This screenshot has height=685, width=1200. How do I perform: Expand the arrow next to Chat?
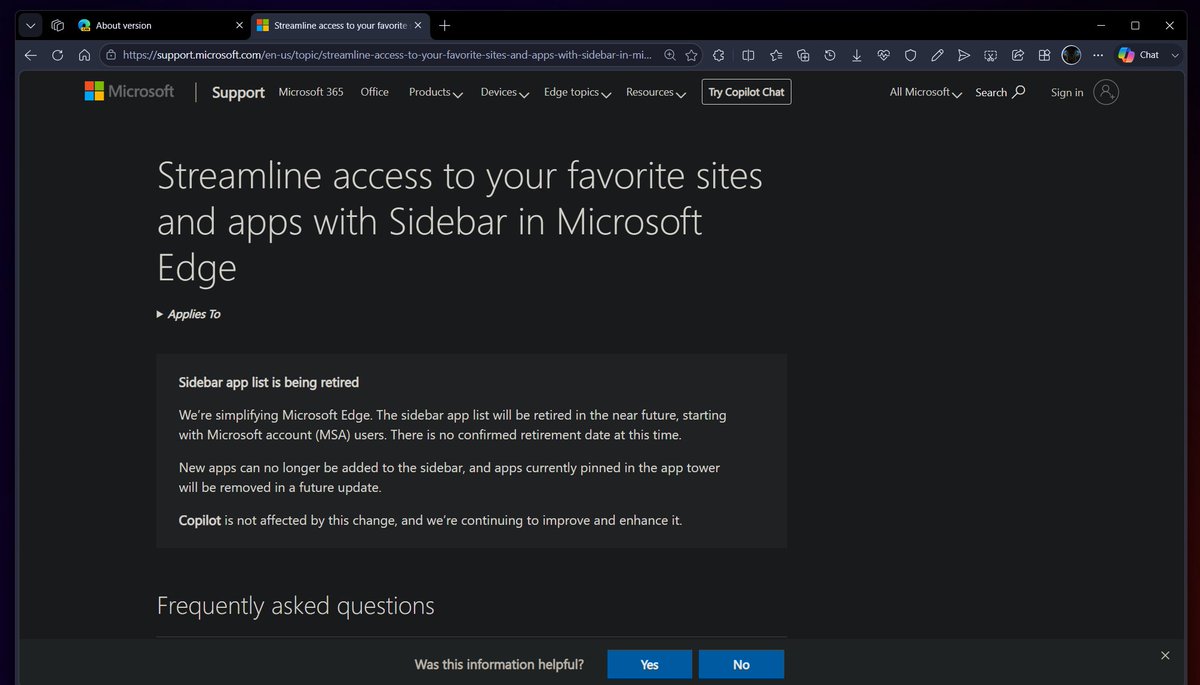(x=1176, y=55)
